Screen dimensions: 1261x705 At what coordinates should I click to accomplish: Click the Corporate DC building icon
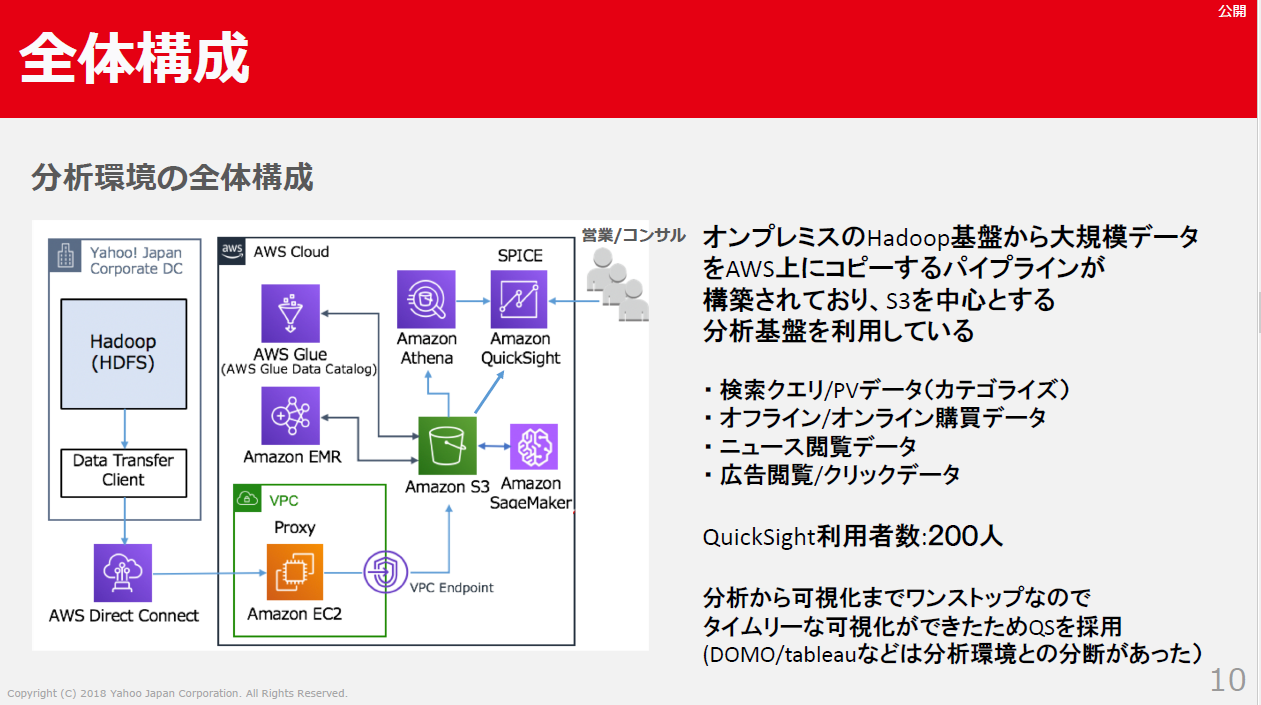tap(66, 258)
